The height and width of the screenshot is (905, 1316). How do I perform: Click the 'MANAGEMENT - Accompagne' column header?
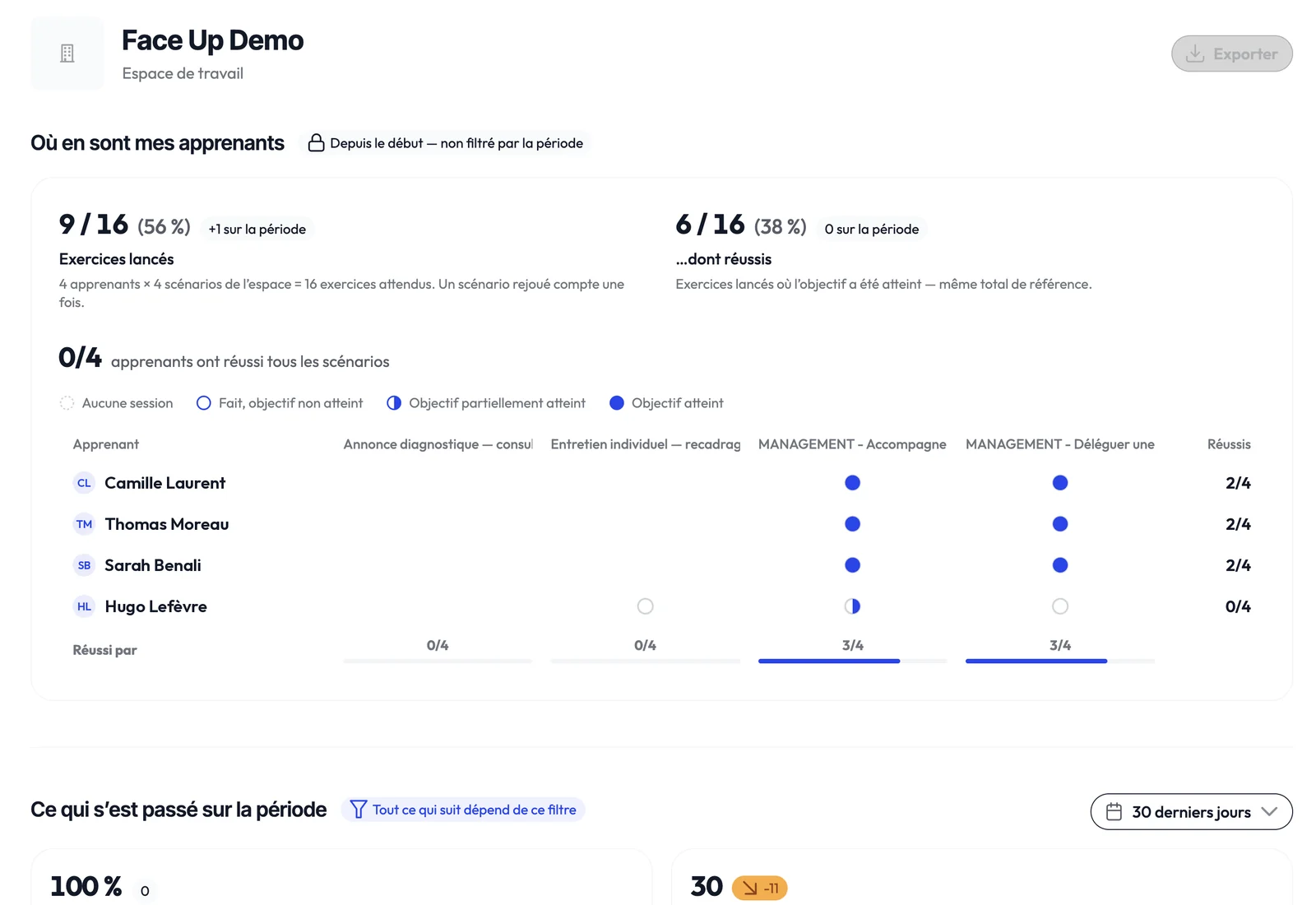point(852,444)
